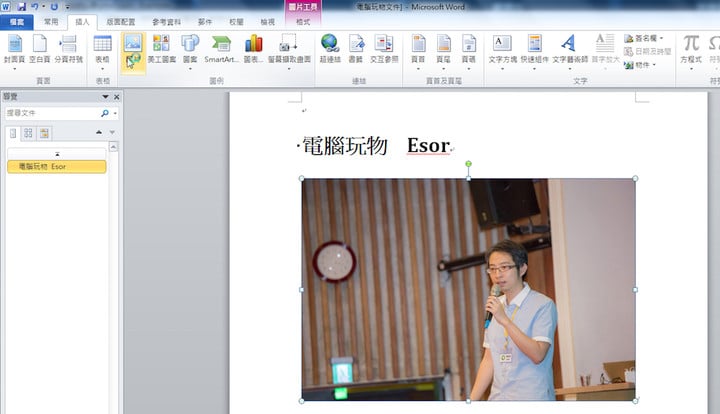Screen dimensions: 720x414
Task: Insert a Chart (圖表)
Action: tap(253, 49)
